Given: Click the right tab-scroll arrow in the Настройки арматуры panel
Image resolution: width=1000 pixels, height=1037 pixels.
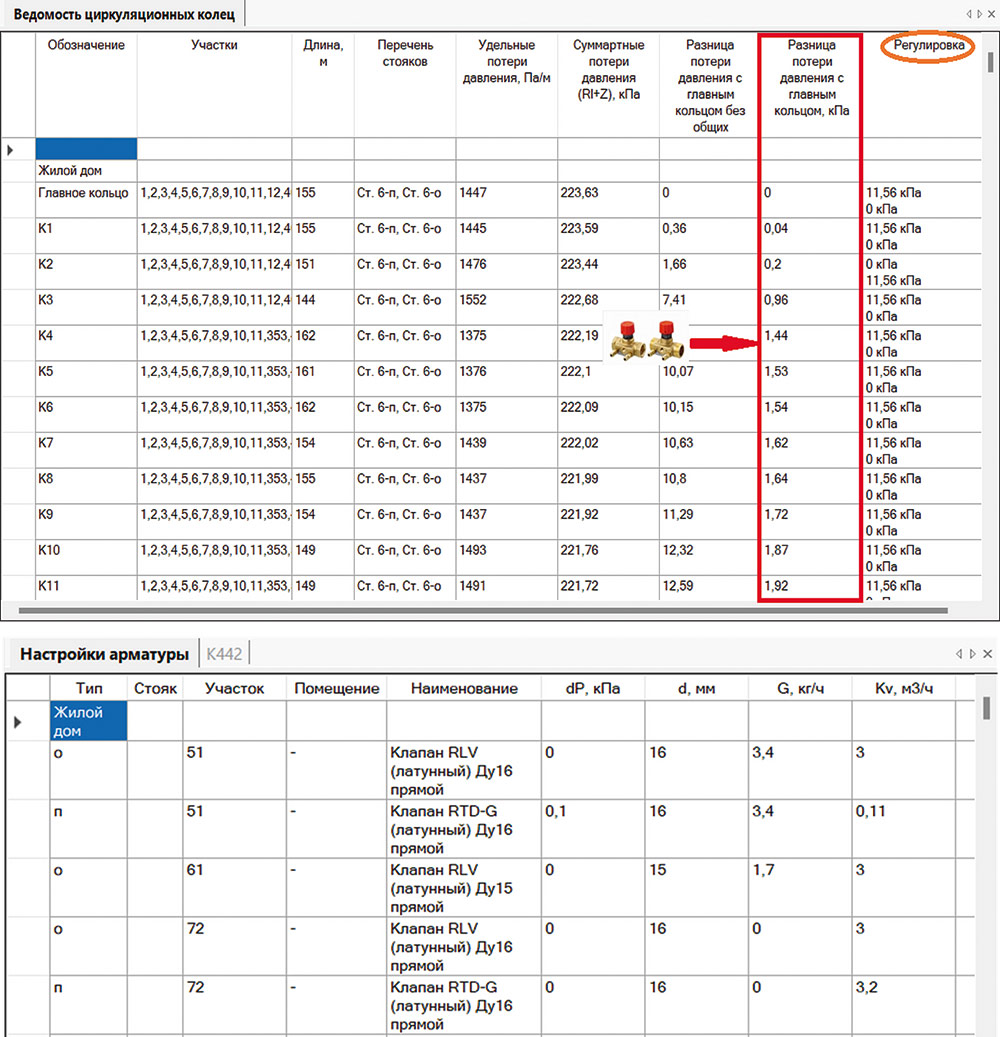Looking at the screenshot, I should coord(971,654).
